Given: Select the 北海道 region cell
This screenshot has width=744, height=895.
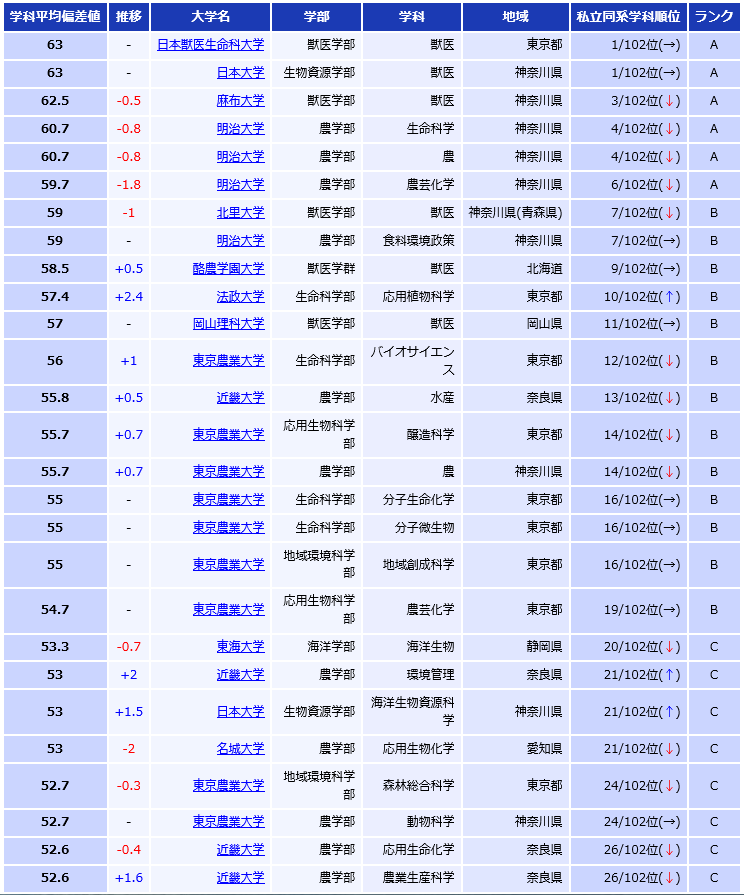Looking at the screenshot, I should tap(516, 268).
